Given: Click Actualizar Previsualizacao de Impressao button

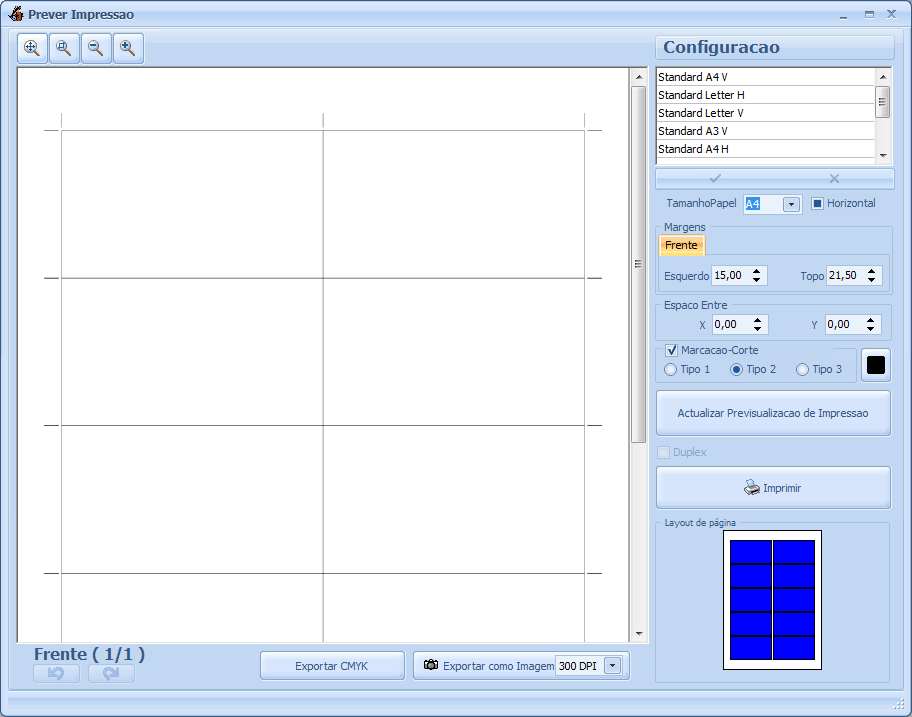Looking at the screenshot, I should click(x=773, y=413).
